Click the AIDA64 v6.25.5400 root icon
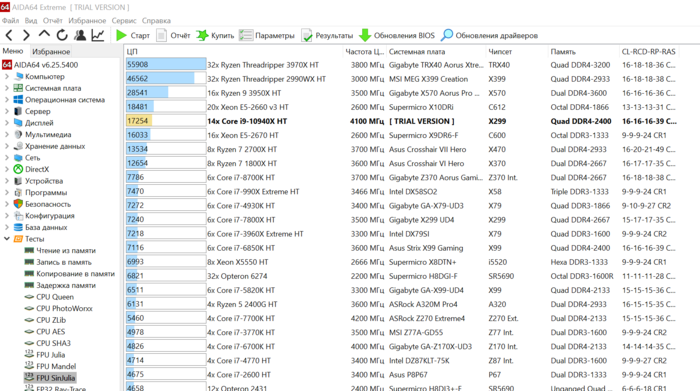The image size is (700, 391). 7,65
